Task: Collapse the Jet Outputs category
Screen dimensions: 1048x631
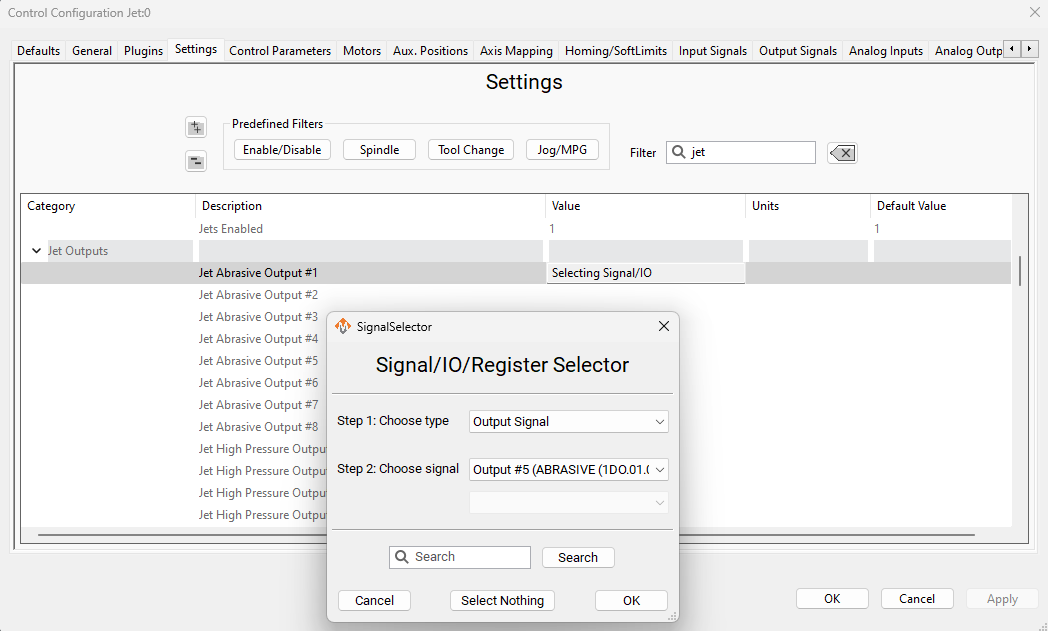Action: click(x=37, y=251)
